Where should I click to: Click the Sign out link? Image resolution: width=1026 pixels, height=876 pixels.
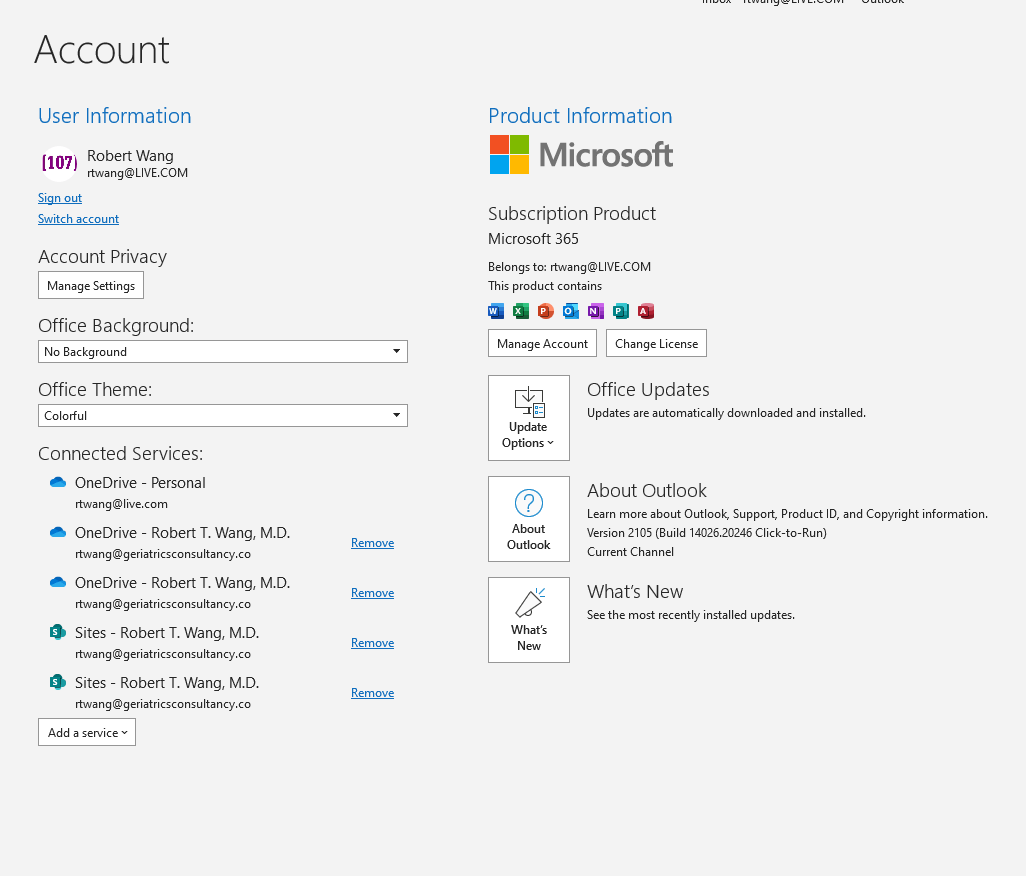60,198
